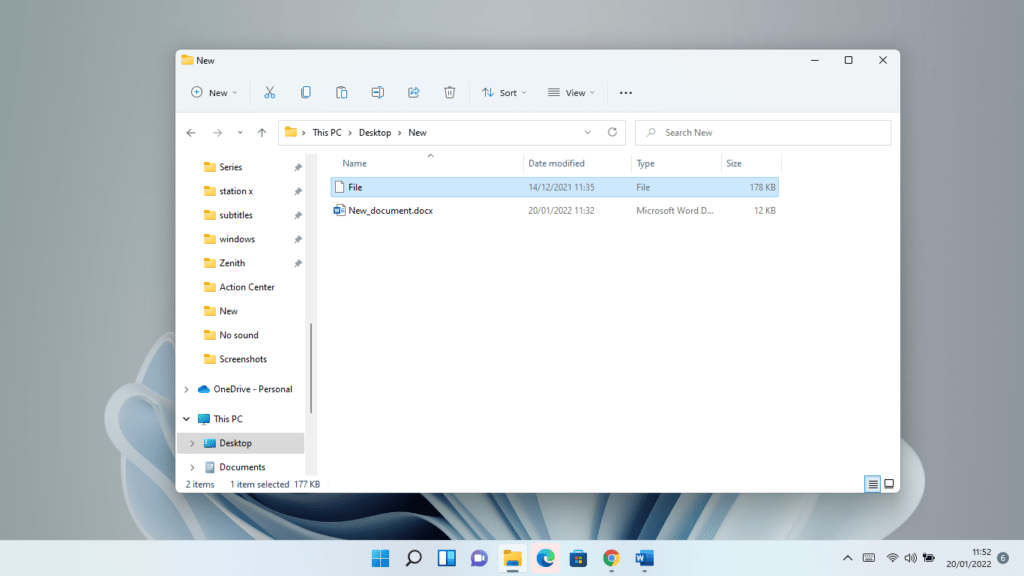Switch to large thumbnails layout

(x=888, y=484)
